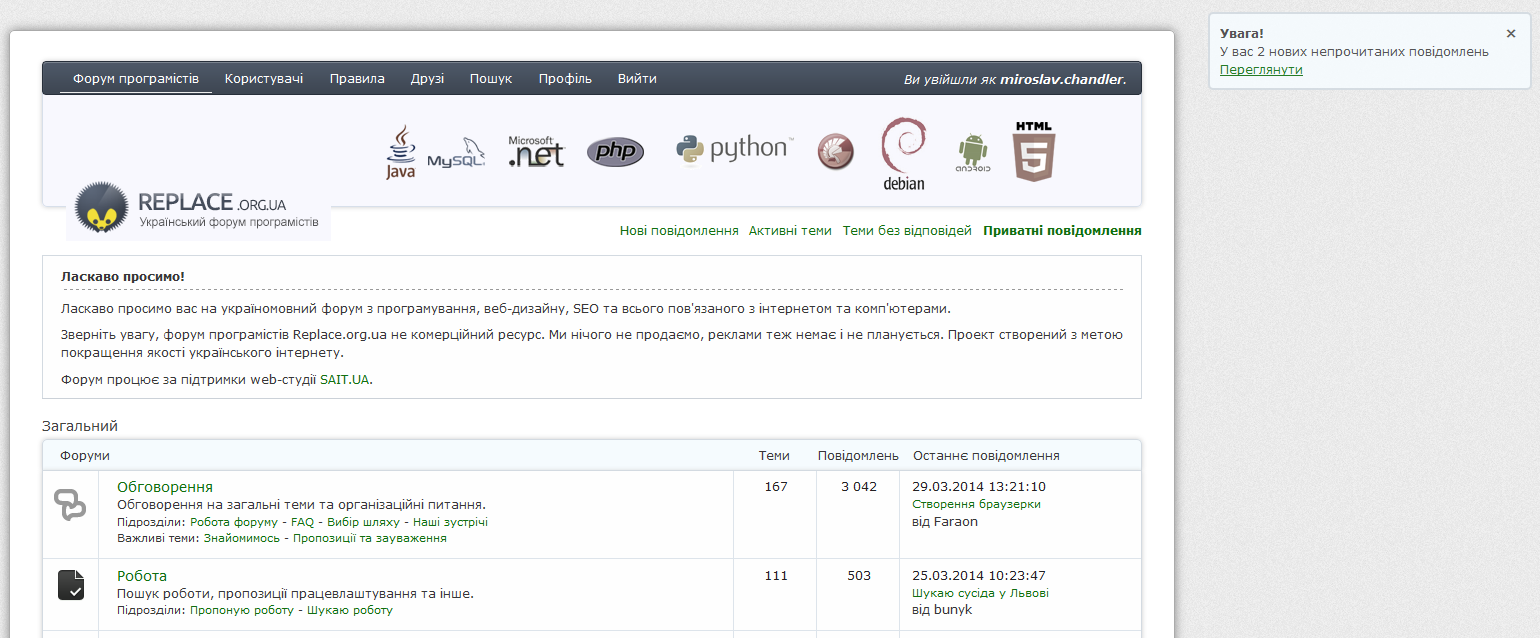Image resolution: width=1540 pixels, height=638 pixels.
Task: Open the Правила menu item
Action: 357,79
